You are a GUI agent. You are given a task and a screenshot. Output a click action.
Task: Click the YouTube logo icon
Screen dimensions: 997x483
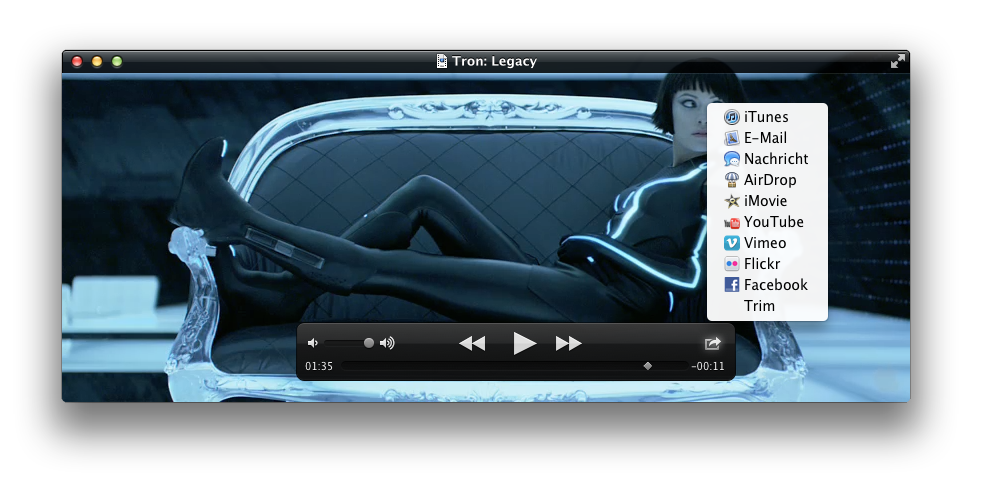[x=732, y=222]
